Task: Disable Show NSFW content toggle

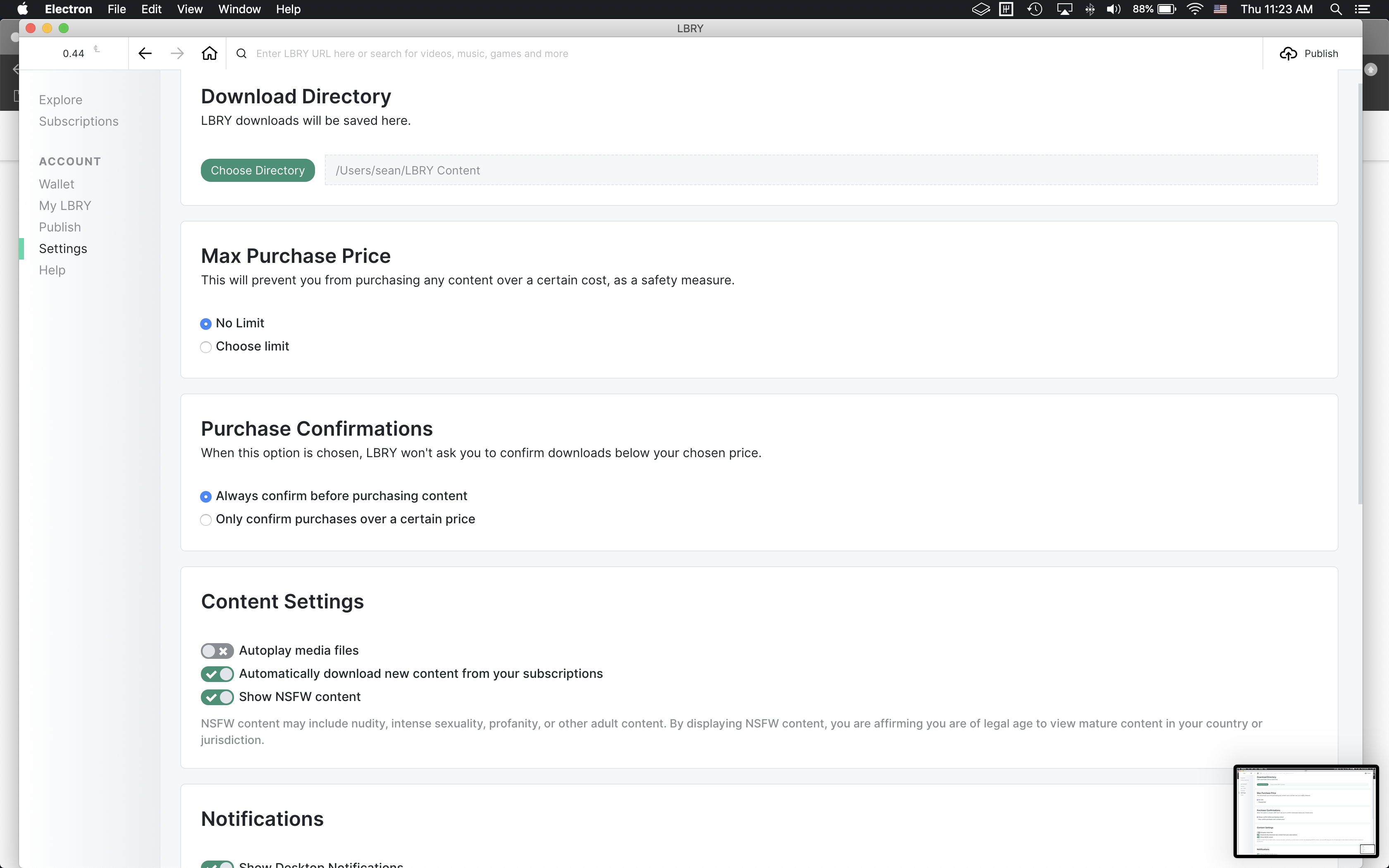Action: tap(217, 697)
